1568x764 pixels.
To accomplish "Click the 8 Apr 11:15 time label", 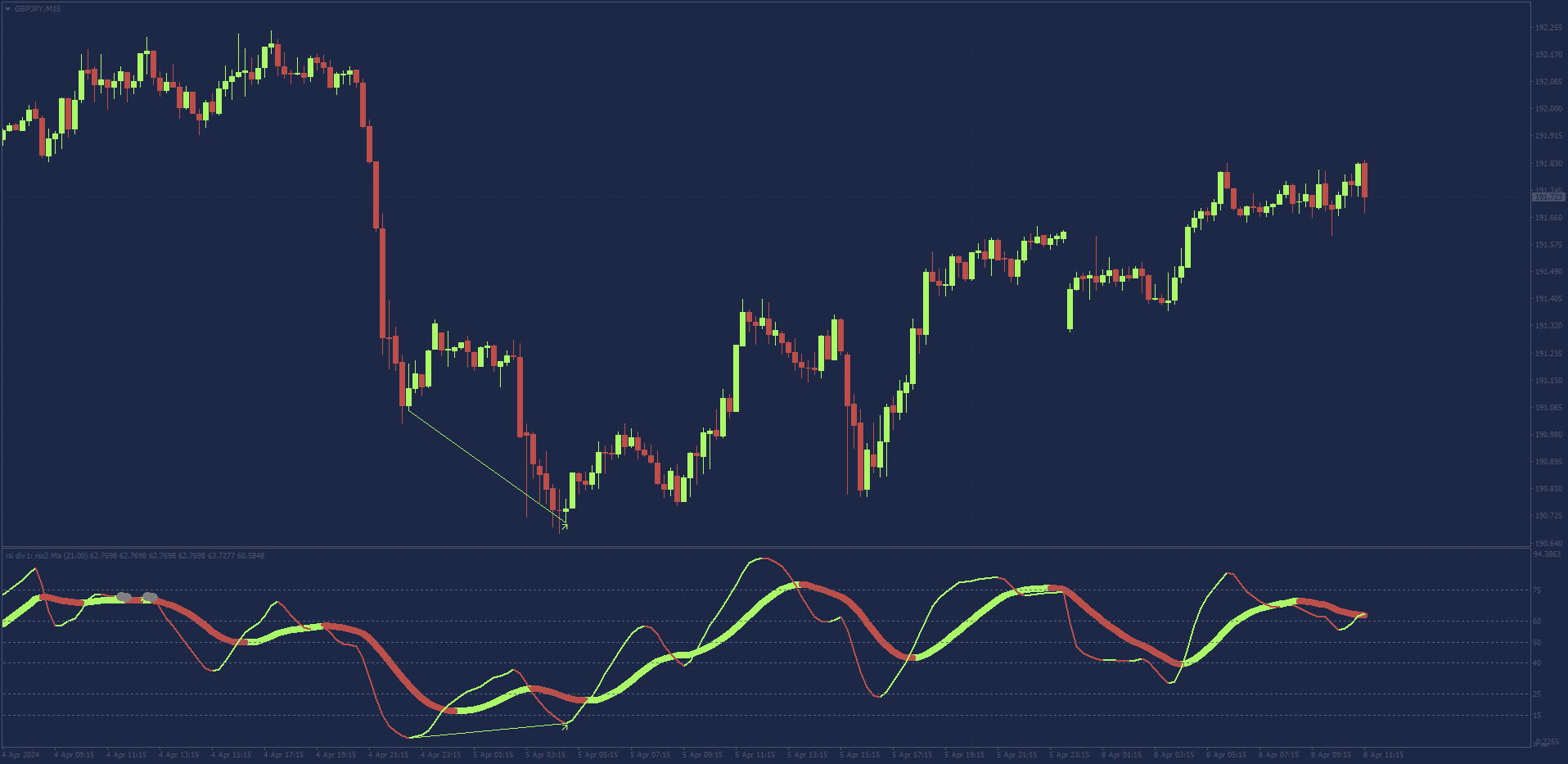I will tap(1383, 755).
